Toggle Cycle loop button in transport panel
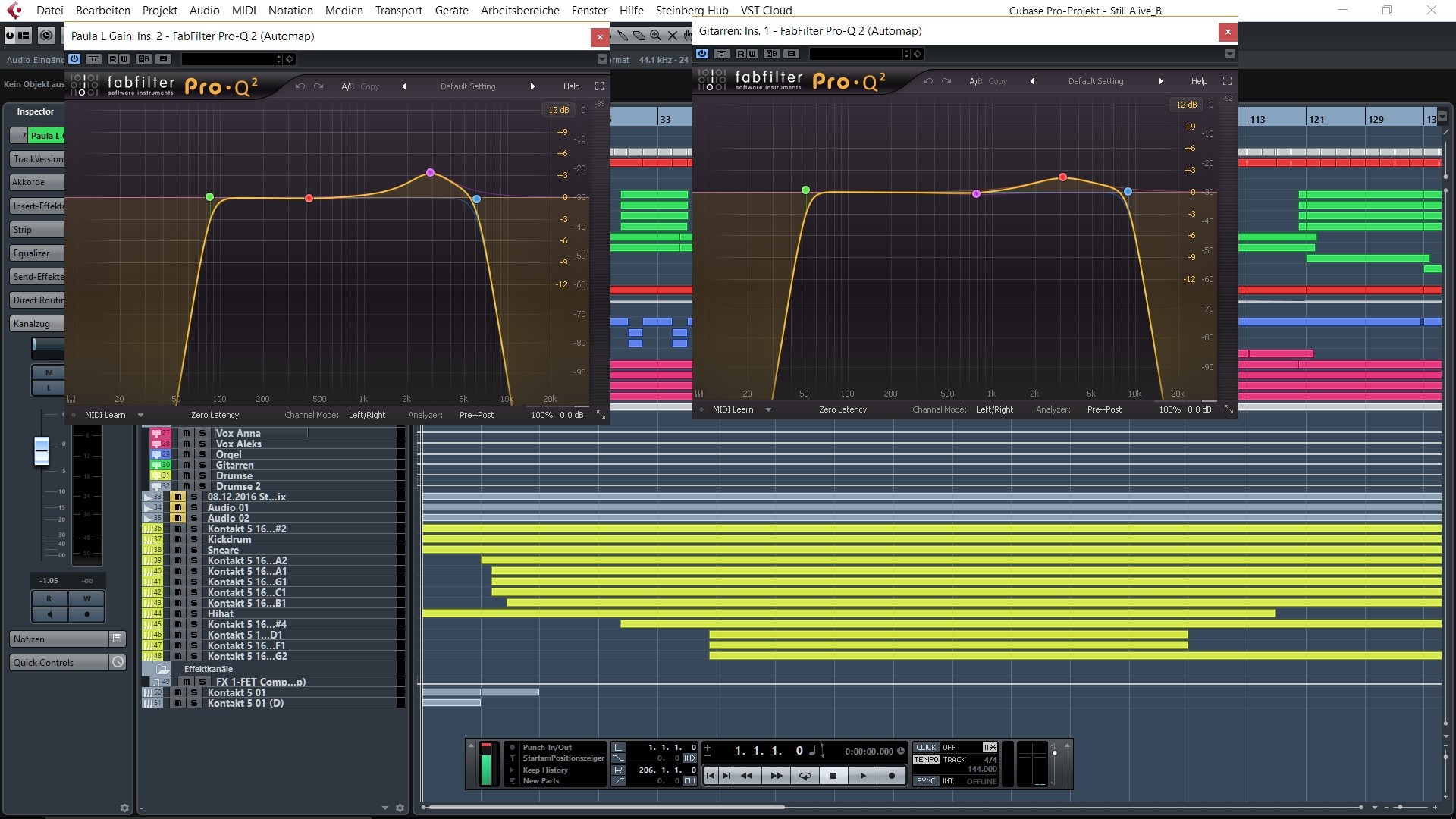This screenshot has width=1456, height=819. [805, 776]
